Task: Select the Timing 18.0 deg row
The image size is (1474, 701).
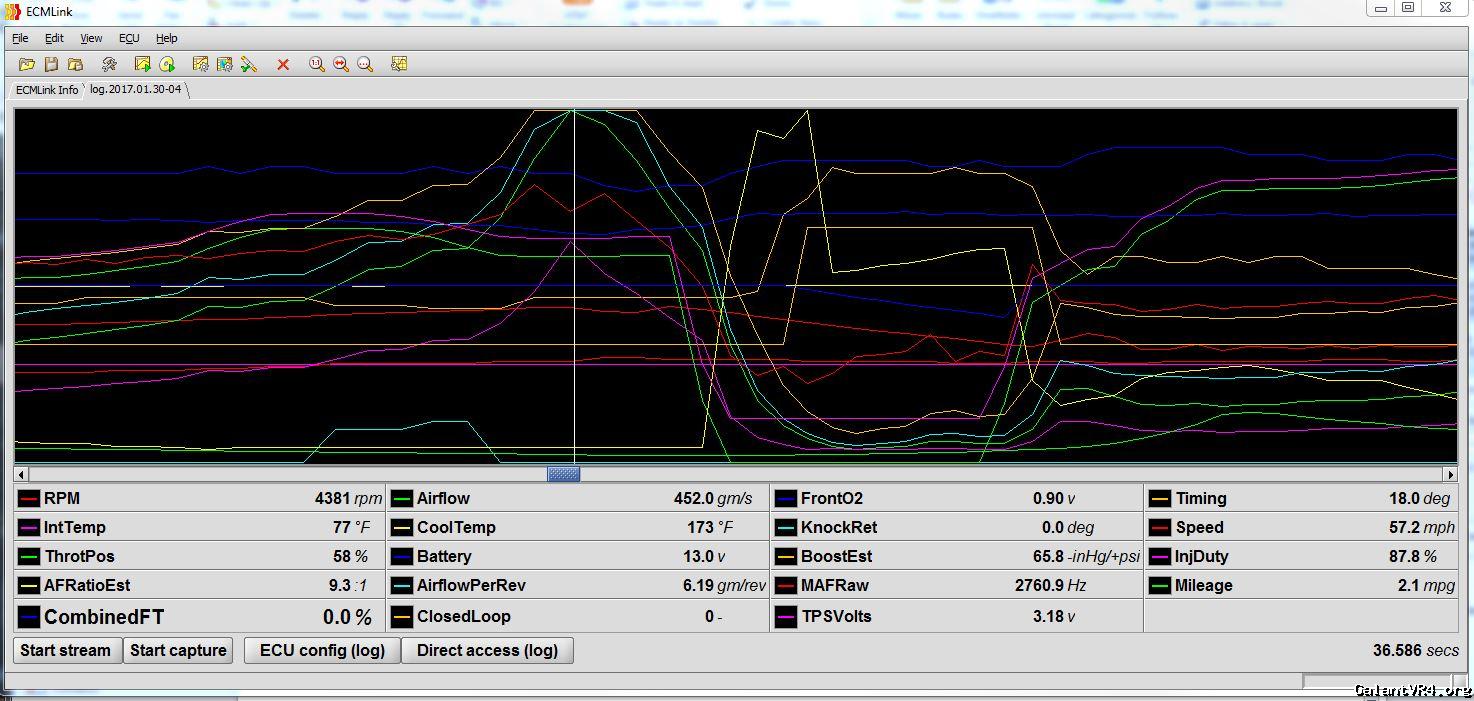Action: (x=1301, y=498)
